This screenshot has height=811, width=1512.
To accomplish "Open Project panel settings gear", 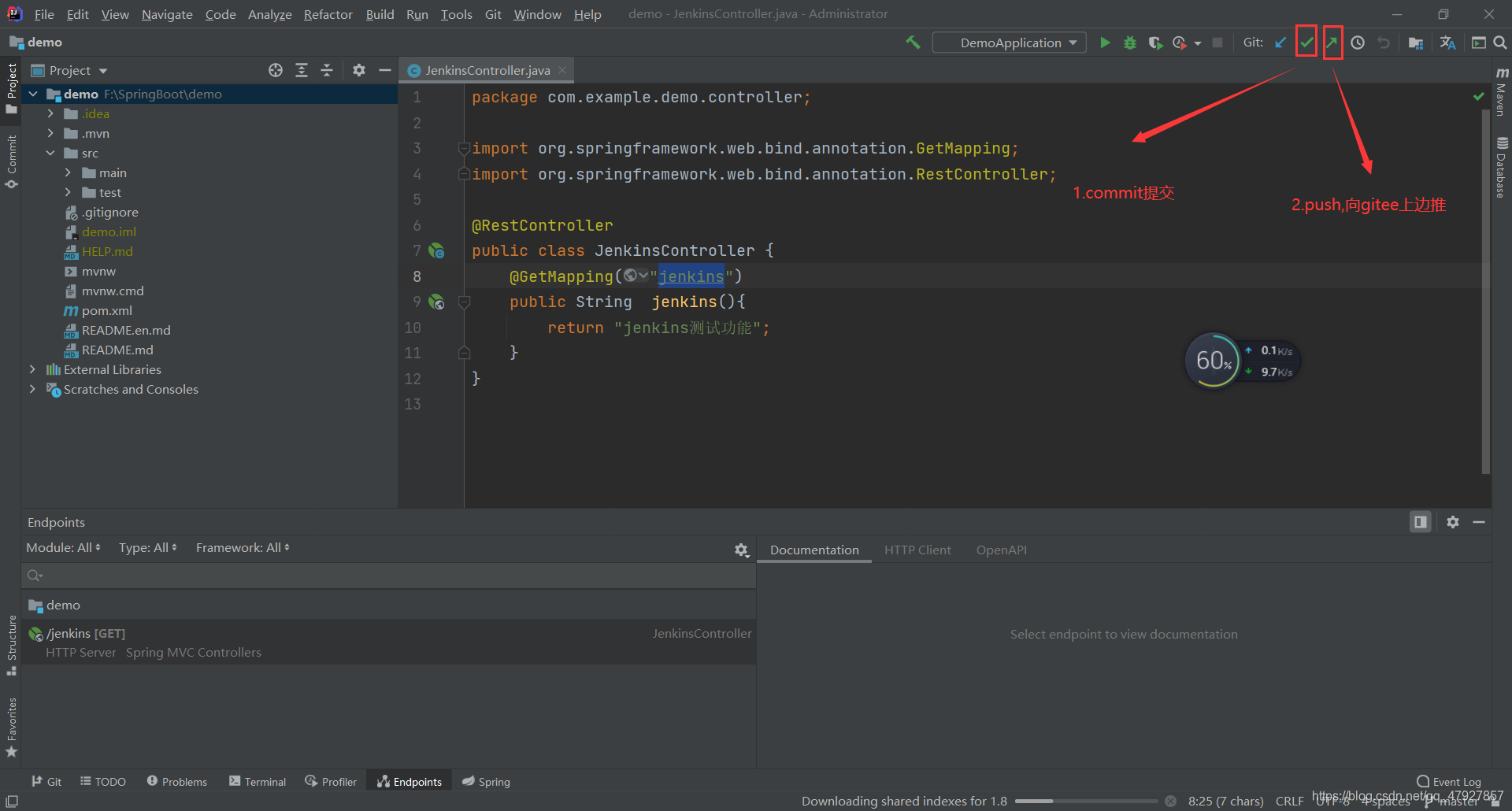I will point(359,70).
